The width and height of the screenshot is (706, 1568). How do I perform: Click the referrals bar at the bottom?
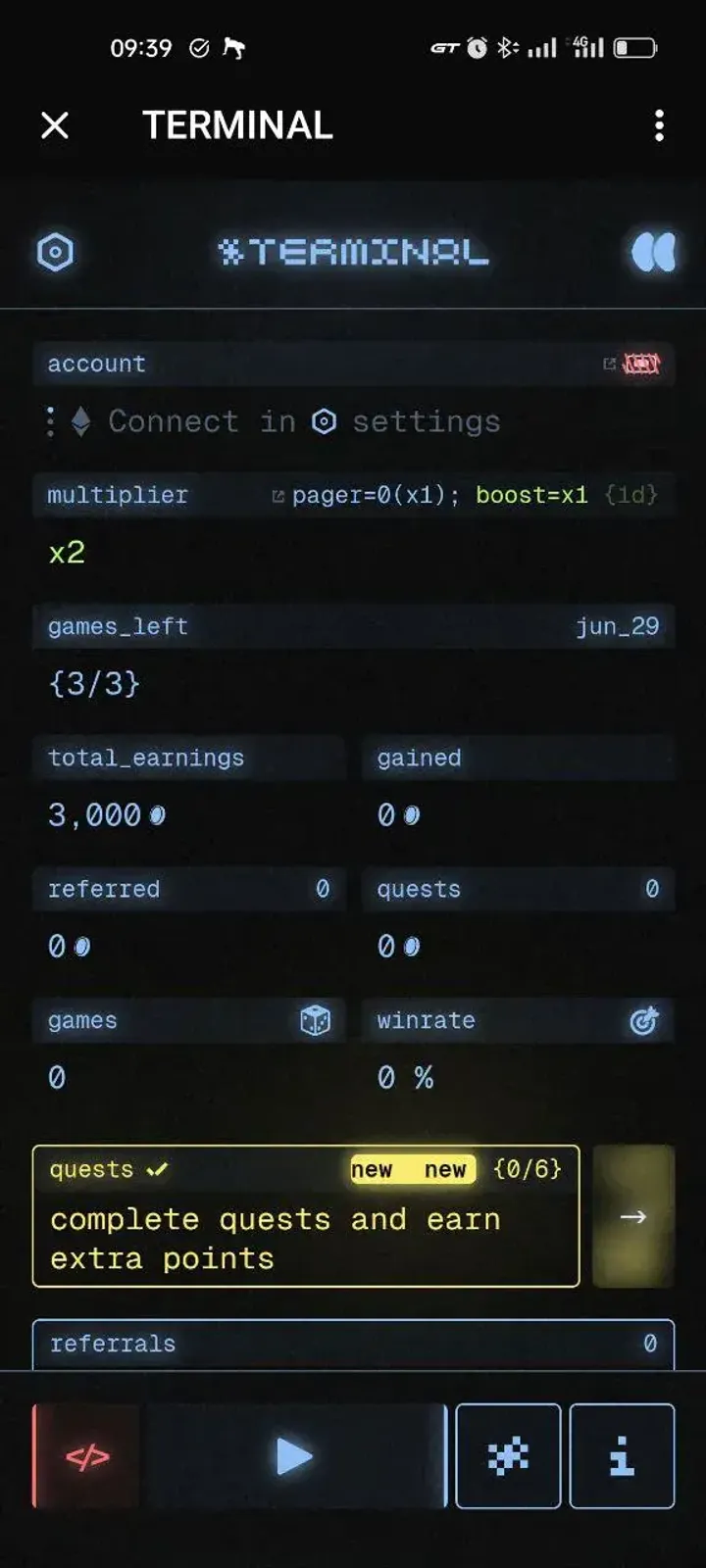[353, 1344]
